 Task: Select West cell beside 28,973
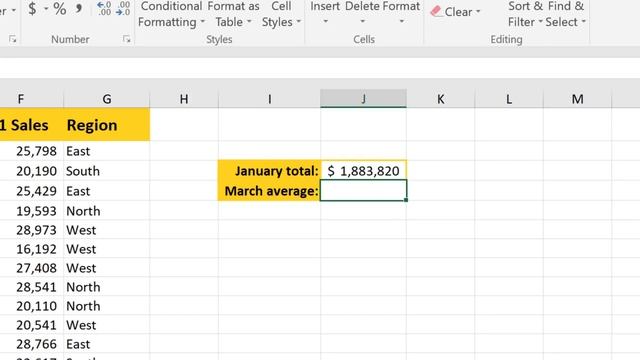pos(107,230)
